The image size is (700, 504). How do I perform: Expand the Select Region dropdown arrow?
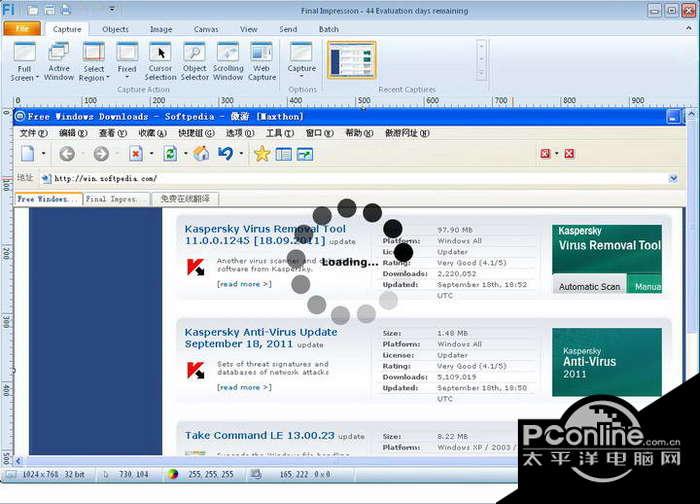pos(108,77)
